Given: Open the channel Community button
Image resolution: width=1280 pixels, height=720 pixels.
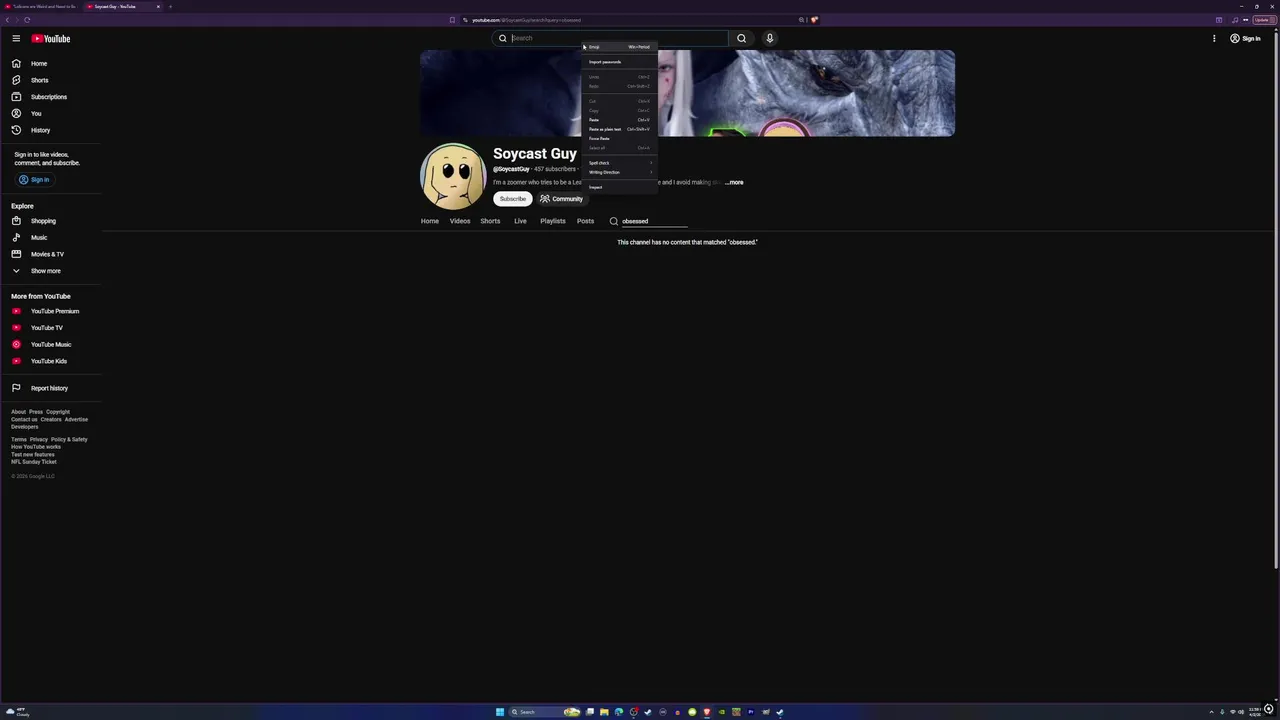Looking at the screenshot, I should 561,199.
